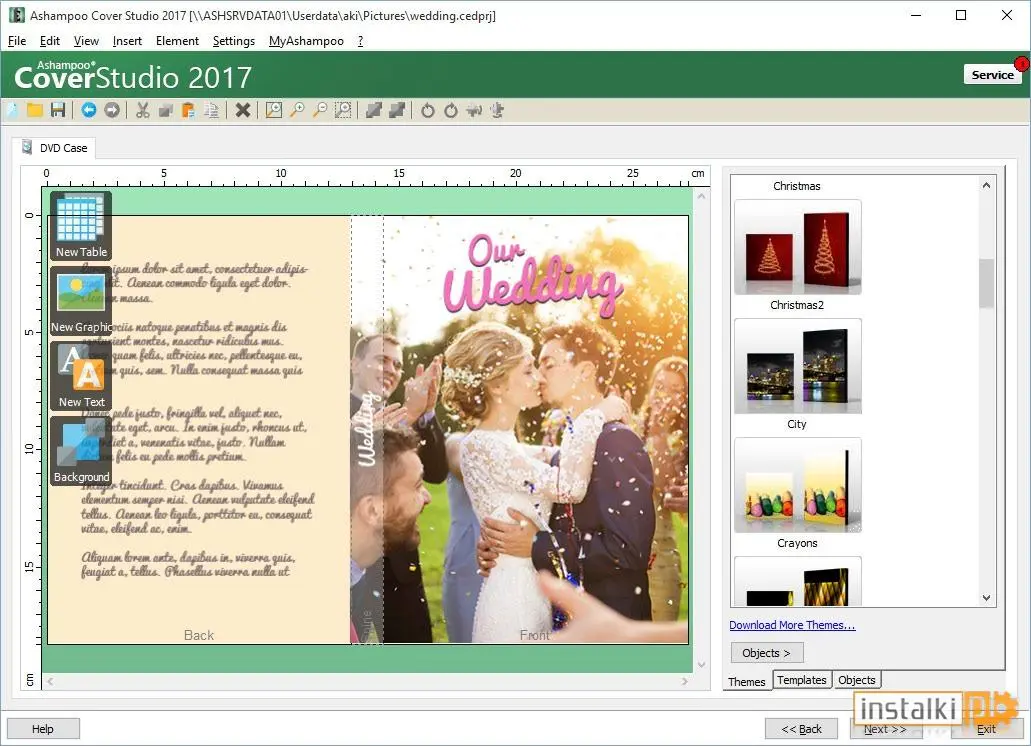The height and width of the screenshot is (746, 1031).
Task: Select the scissors Cut icon
Action: (142, 110)
